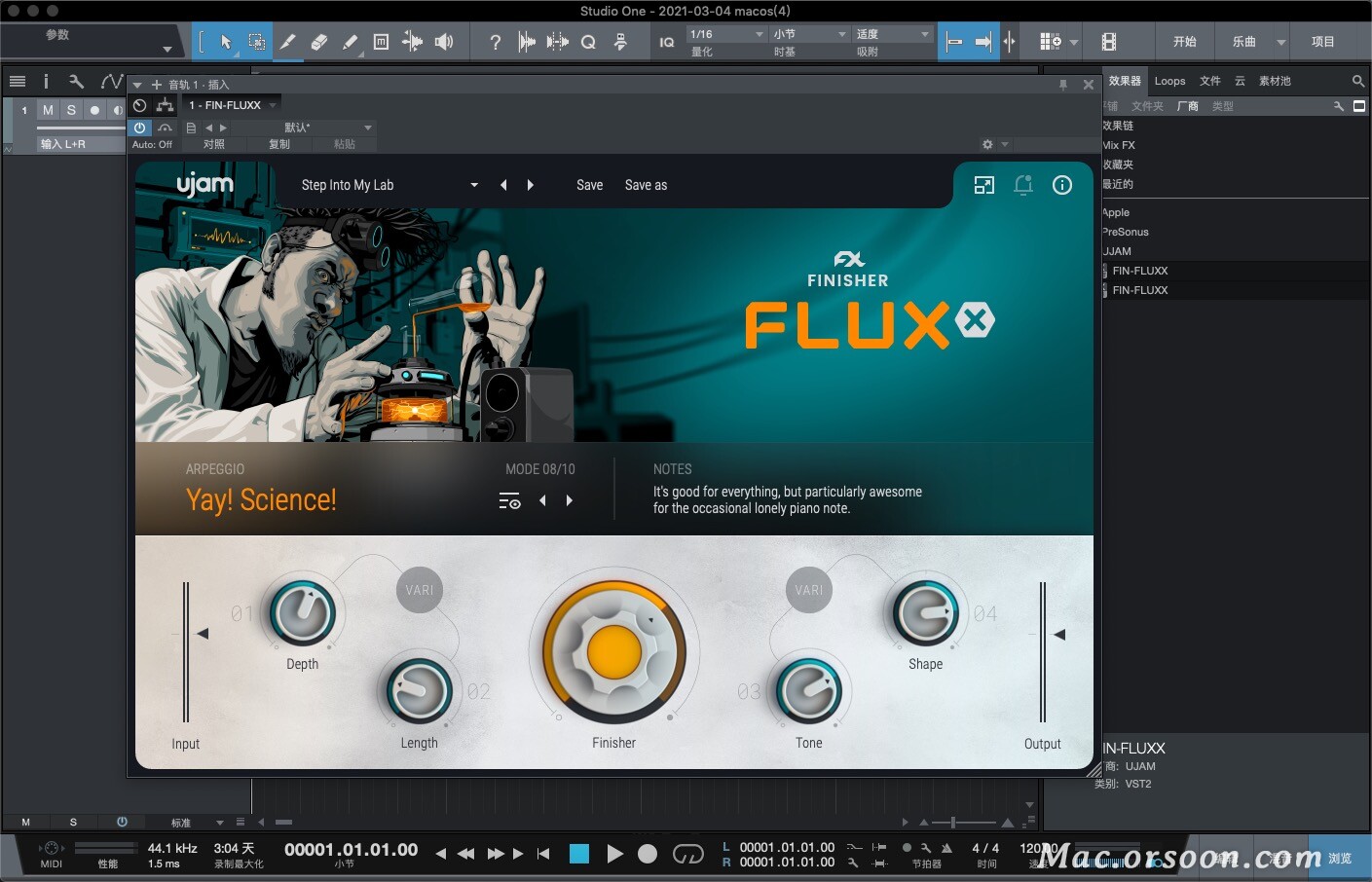Click the IQ input quantize button
This screenshot has height=882, width=1372.
click(x=667, y=42)
